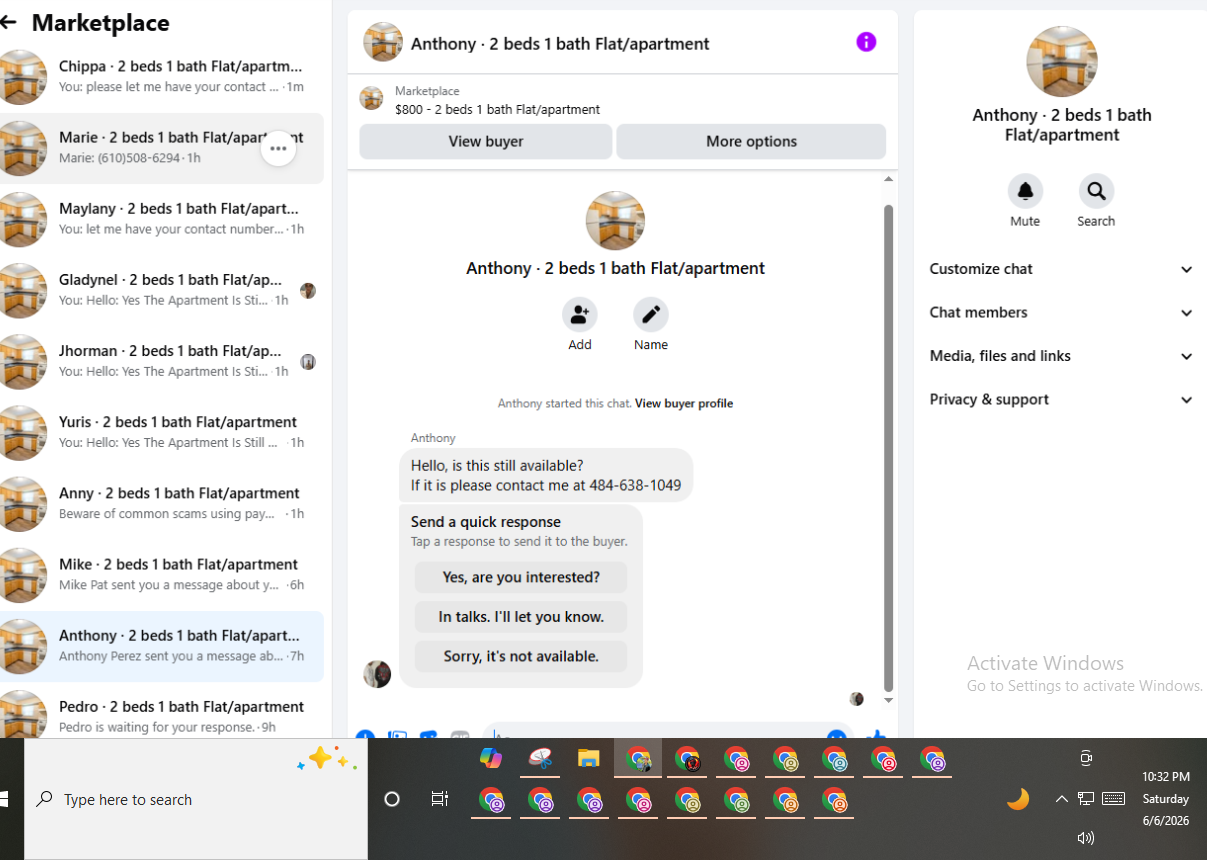Expand the Chat members section
1207x860 pixels.
pyautogui.click(x=1061, y=313)
